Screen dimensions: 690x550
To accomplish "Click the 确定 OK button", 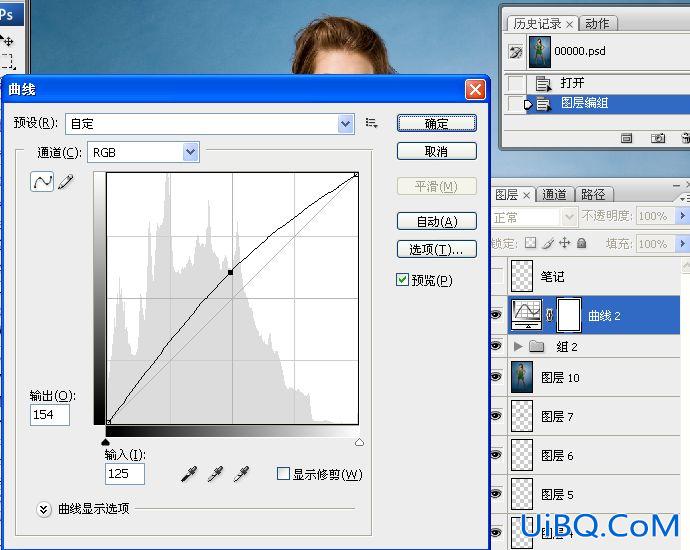I will [437, 123].
